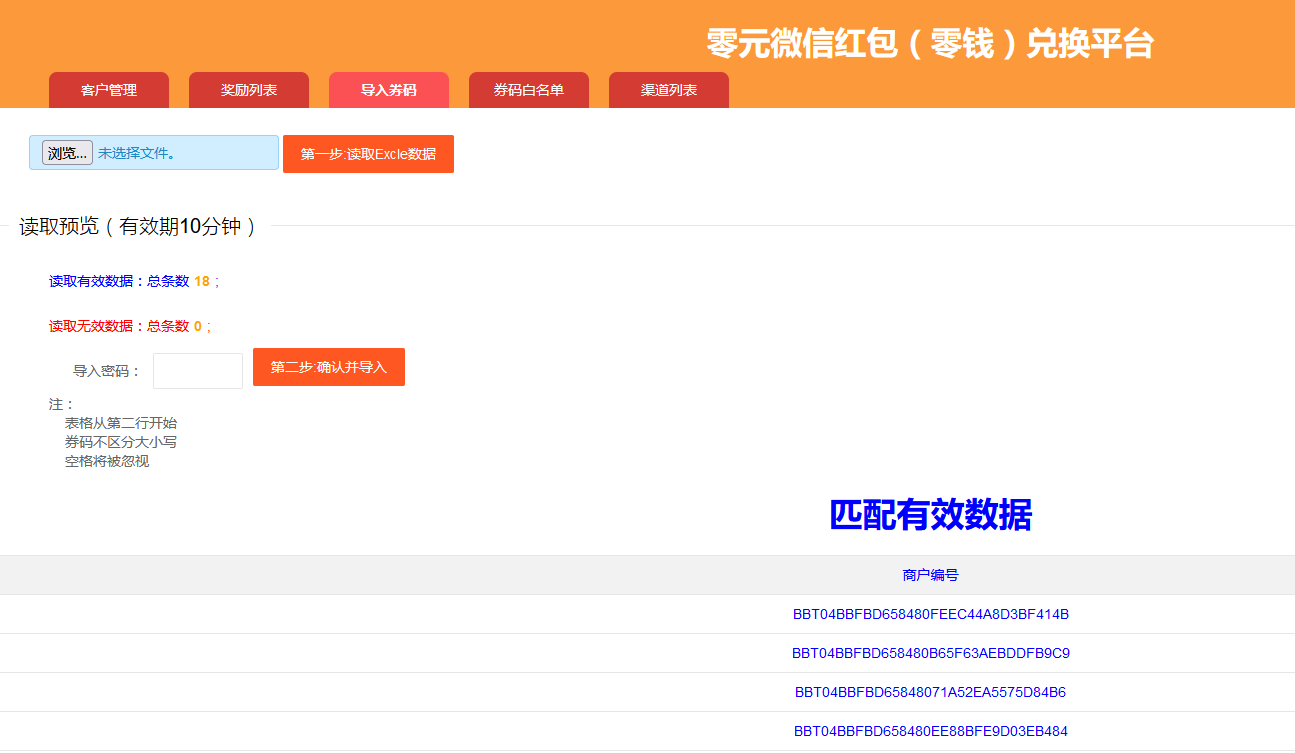Click the invalid data count 0
Viewport: 1295px width, 753px height.
point(198,326)
